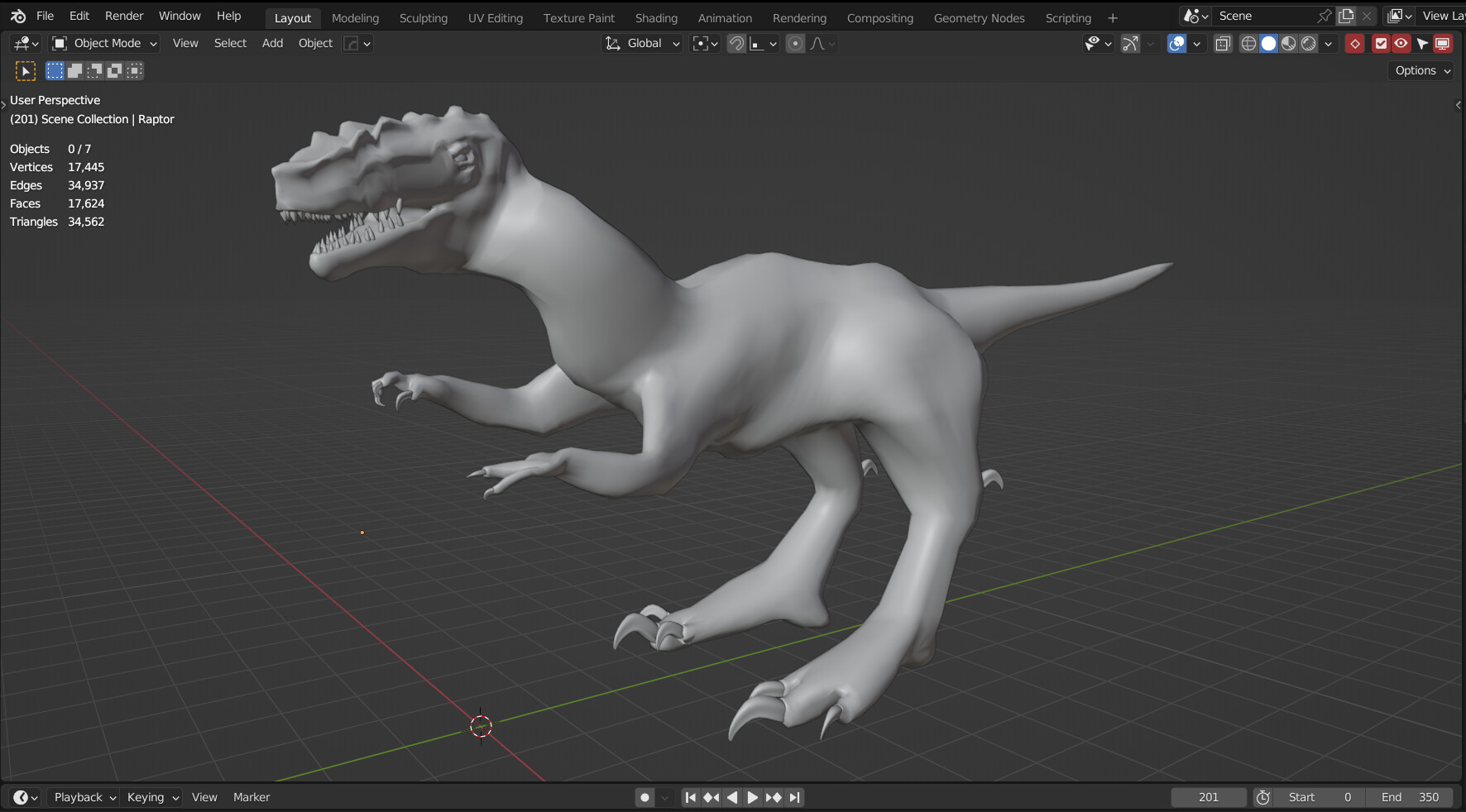This screenshot has height=812, width=1466.
Task: Open the Object menu in the header
Action: pyautogui.click(x=314, y=43)
